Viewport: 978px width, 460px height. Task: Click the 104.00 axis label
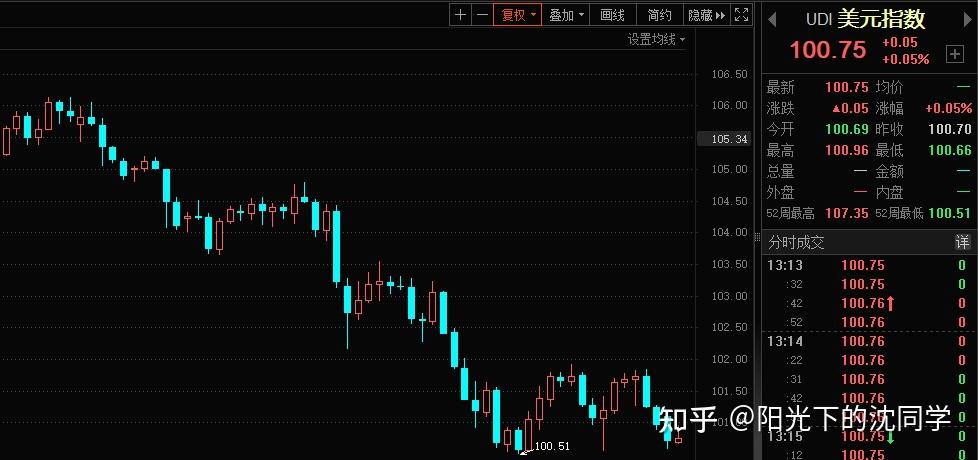click(x=729, y=232)
